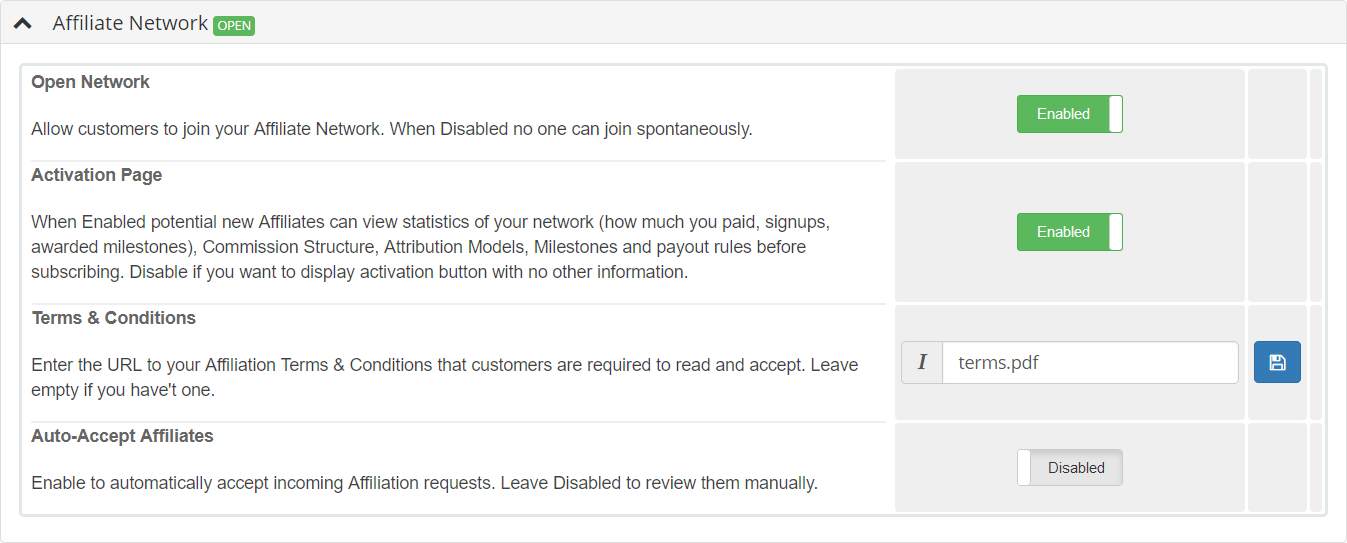The width and height of the screenshot is (1347, 543).
Task: Select the Open Network setting heading
Action: tap(90, 82)
